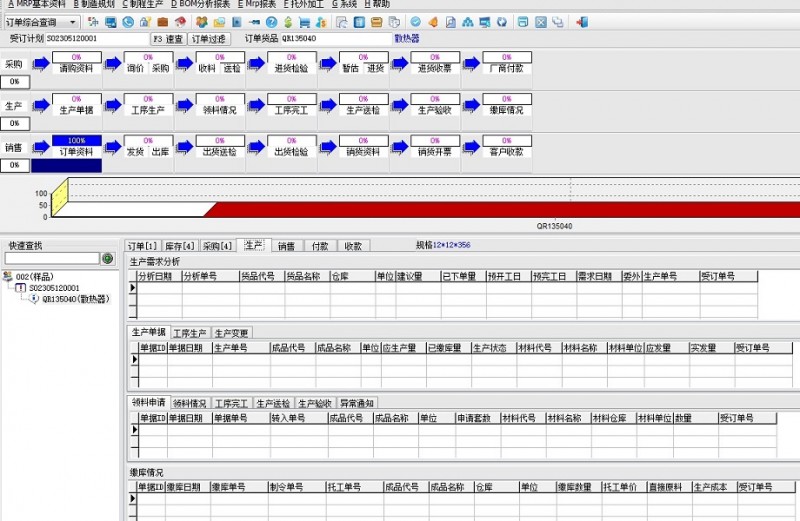The image size is (800, 521).
Task: Click the red QR135040 chart bar
Action: coord(503,209)
